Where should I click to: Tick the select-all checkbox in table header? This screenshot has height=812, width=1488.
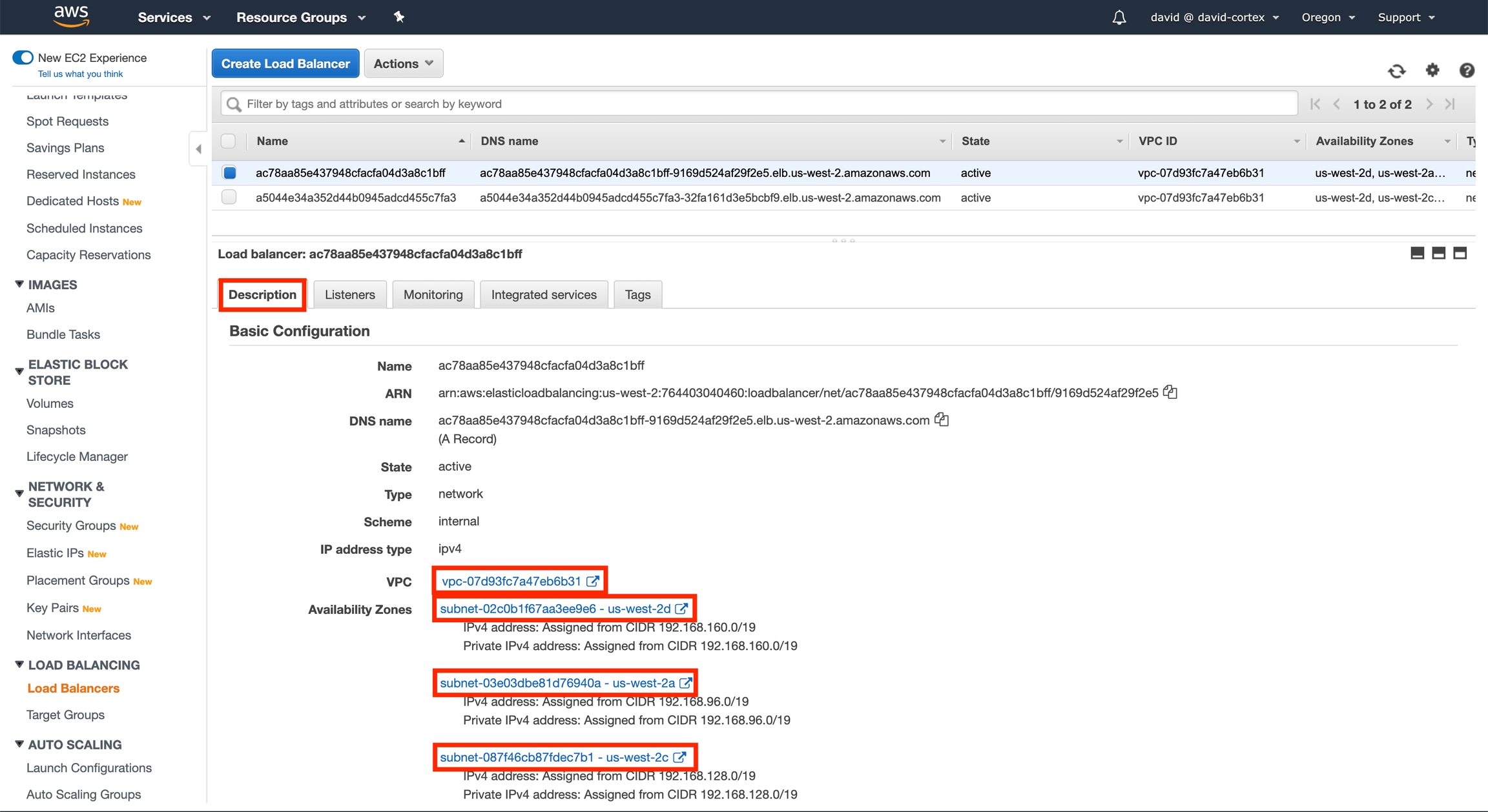(229, 141)
